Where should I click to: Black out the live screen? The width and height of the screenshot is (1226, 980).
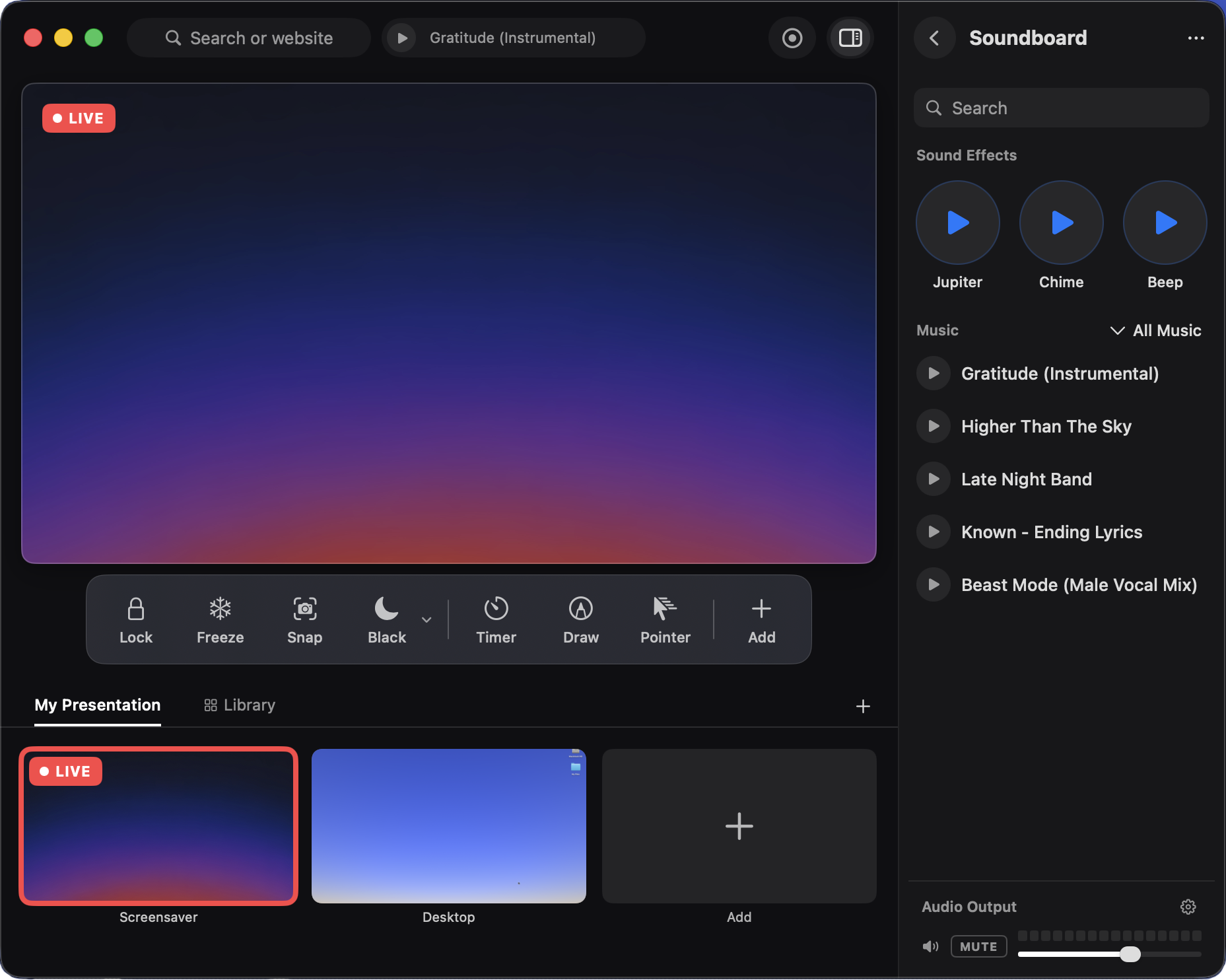(387, 619)
